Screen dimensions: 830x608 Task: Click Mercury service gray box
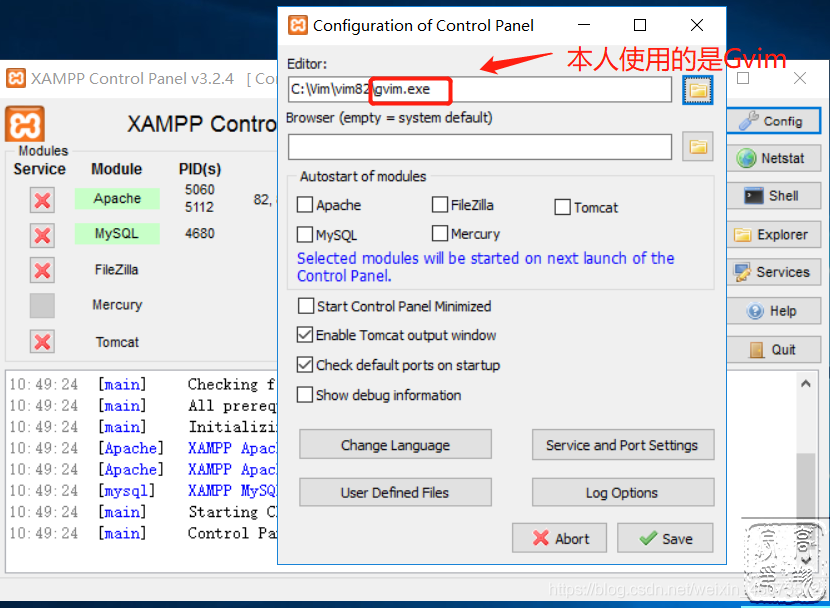click(42, 305)
